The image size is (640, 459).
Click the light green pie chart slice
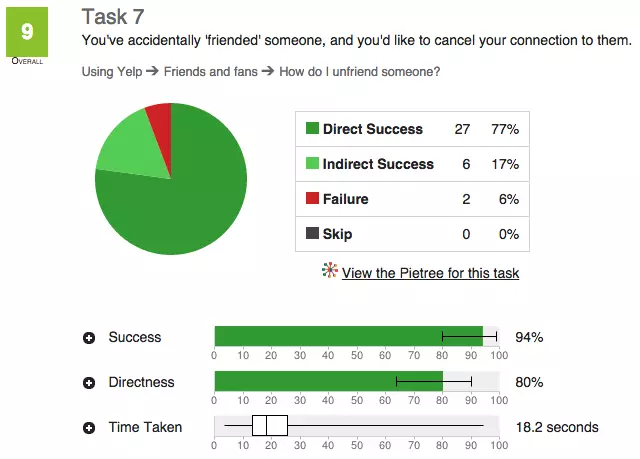click(x=130, y=145)
